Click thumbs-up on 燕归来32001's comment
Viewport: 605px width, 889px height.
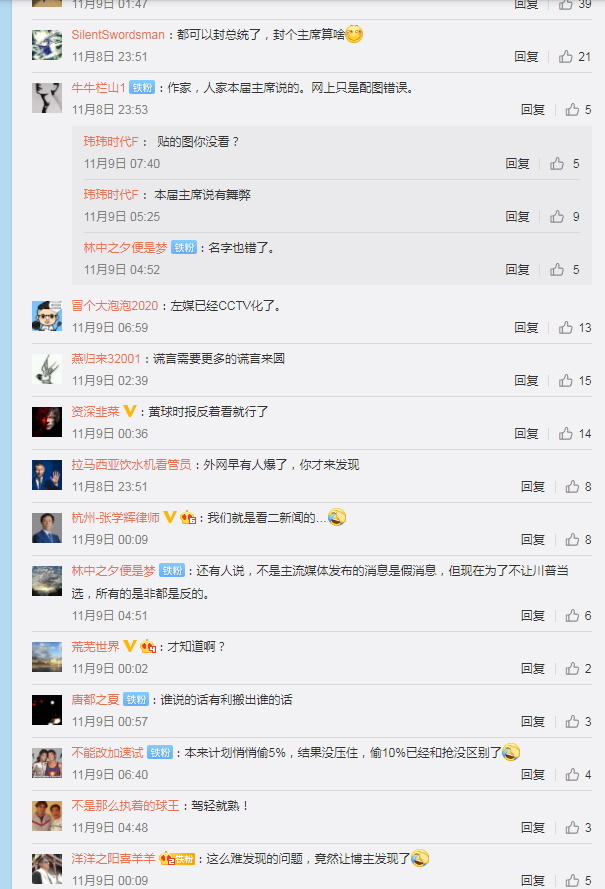[x=566, y=380]
